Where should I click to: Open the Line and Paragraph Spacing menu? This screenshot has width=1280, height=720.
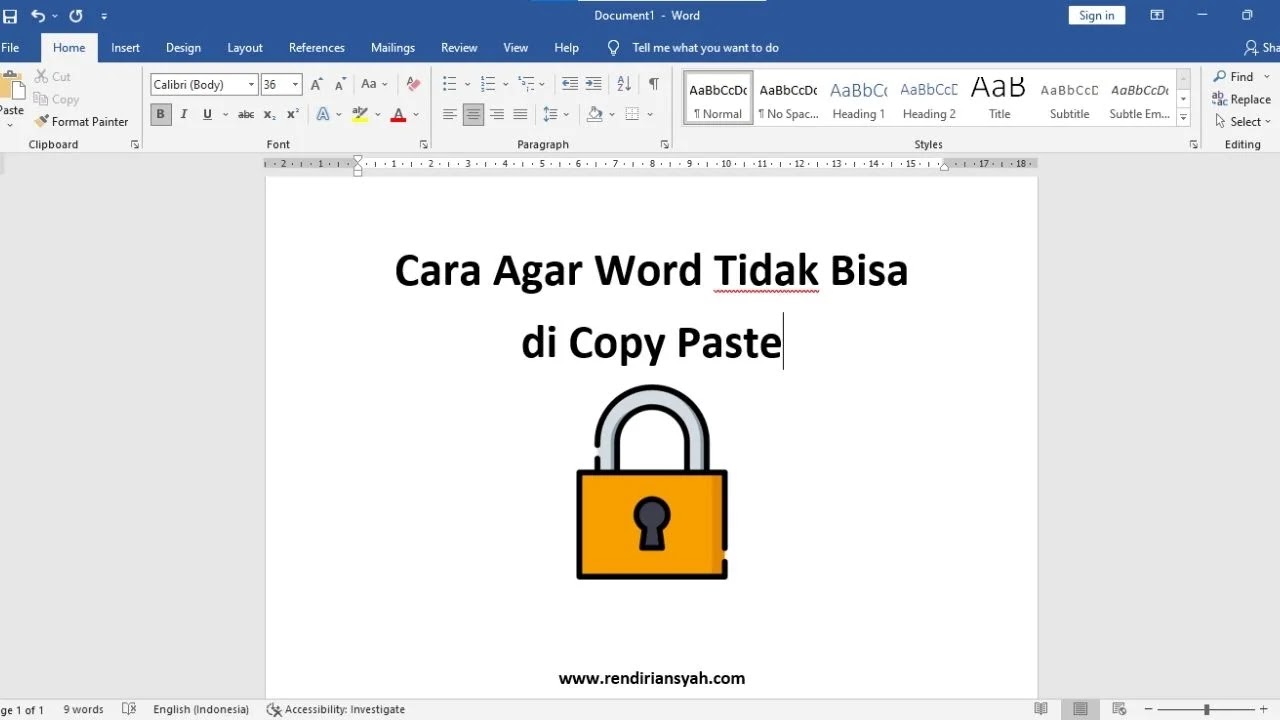555,114
